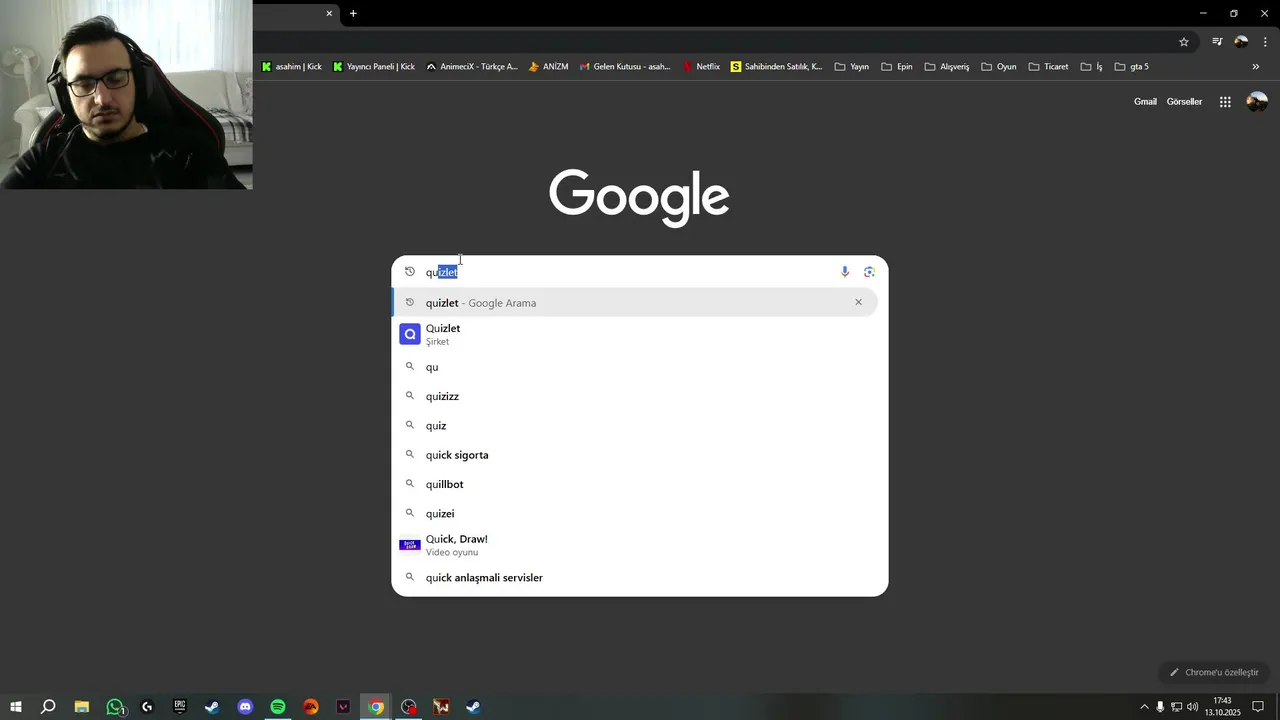Open the volume icon in system tray
The image size is (1280, 720).
(1192, 707)
